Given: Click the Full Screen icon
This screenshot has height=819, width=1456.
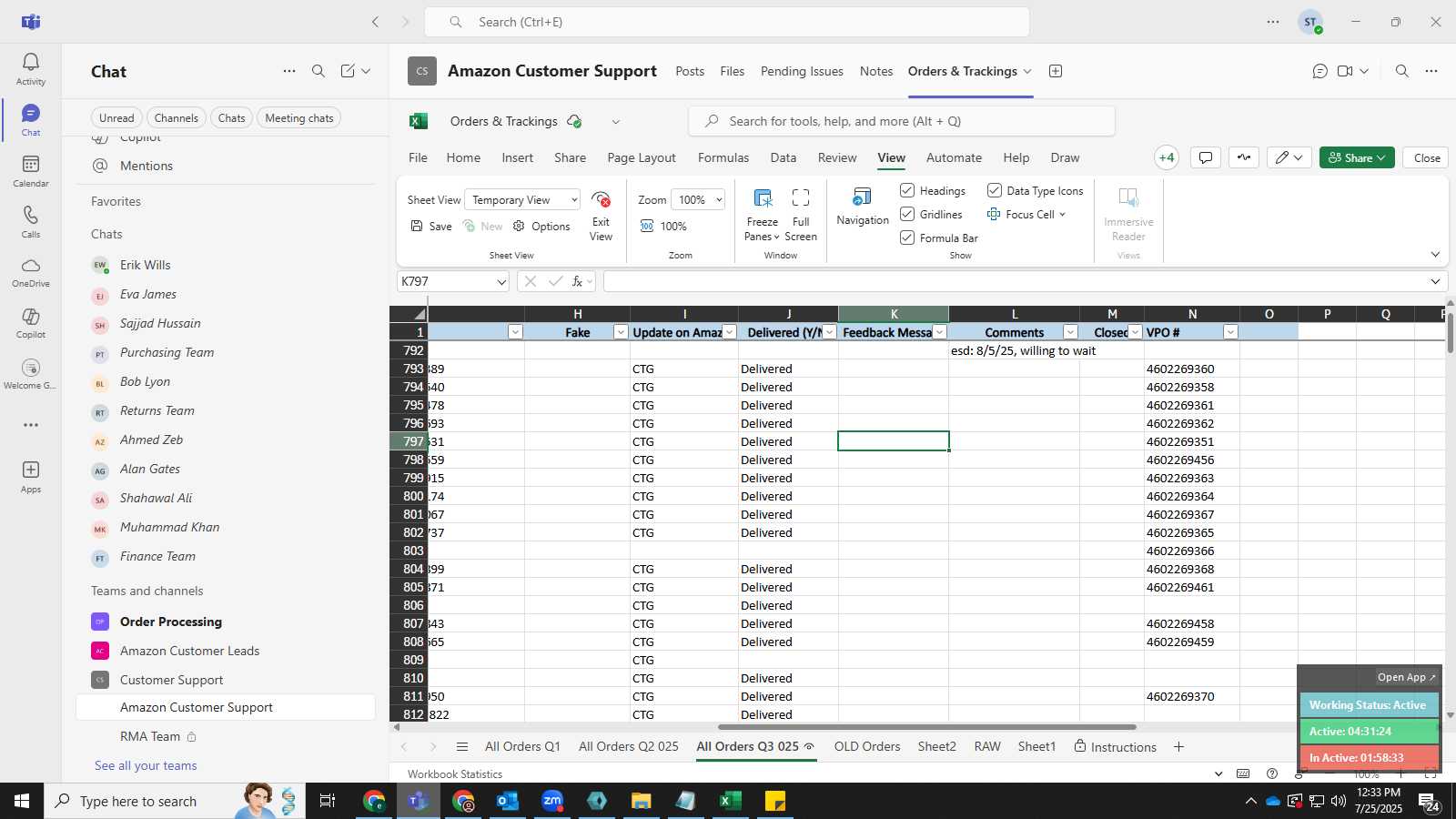Looking at the screenshot, I should pyautogui.click(x=801, y=198).
